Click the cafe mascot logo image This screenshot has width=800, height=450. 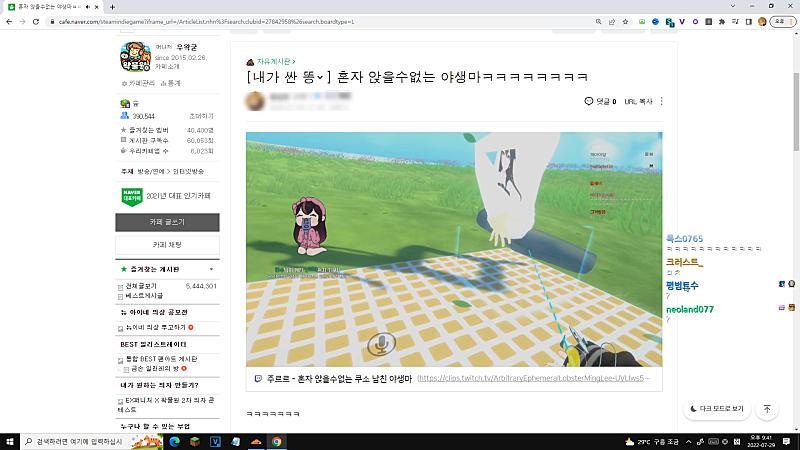pos(135,57)
